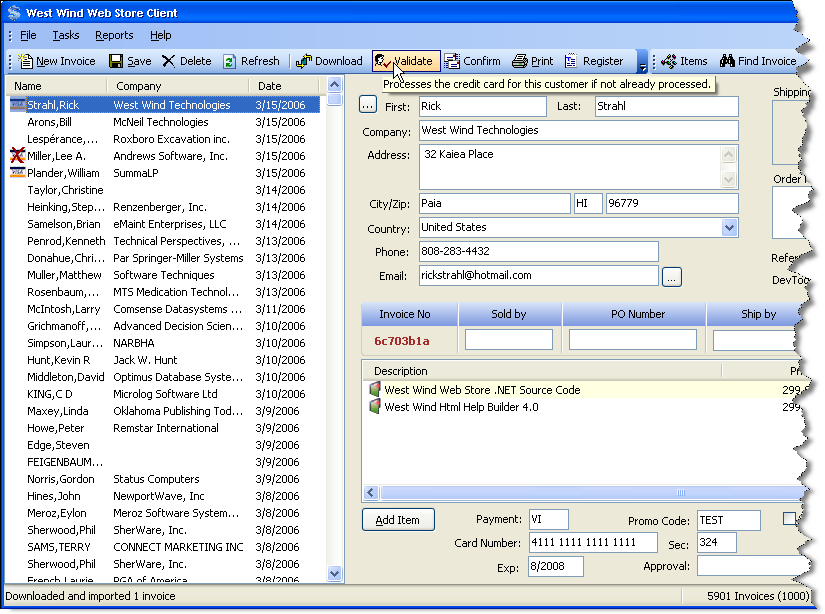The width and height of the screenshot is (825, 614).
Task: Click the Visa icon beside Plander,William
Action: pyautogui.click(x=17, y=172)
